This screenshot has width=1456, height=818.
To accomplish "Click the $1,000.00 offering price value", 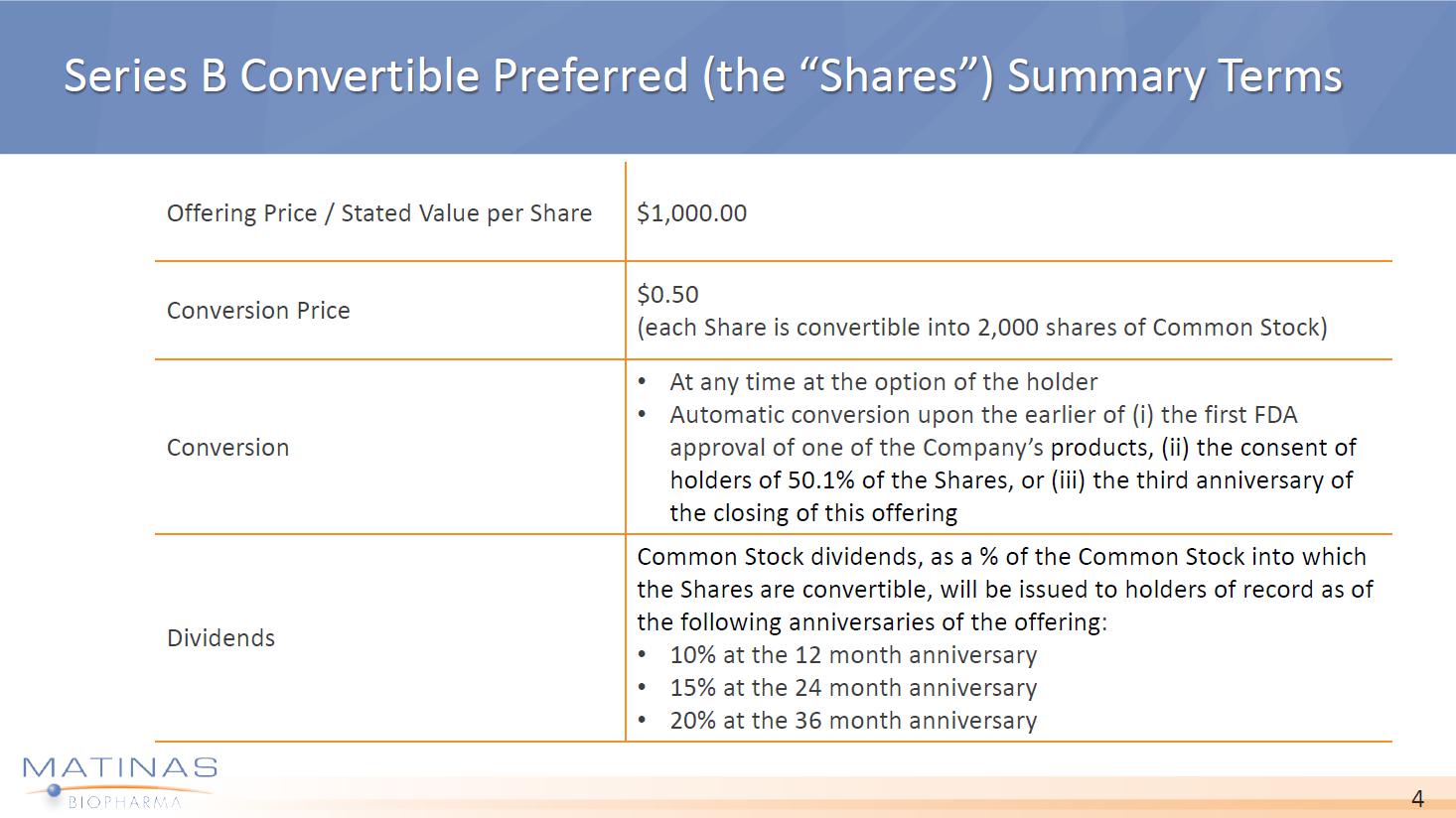I will 691,213.
